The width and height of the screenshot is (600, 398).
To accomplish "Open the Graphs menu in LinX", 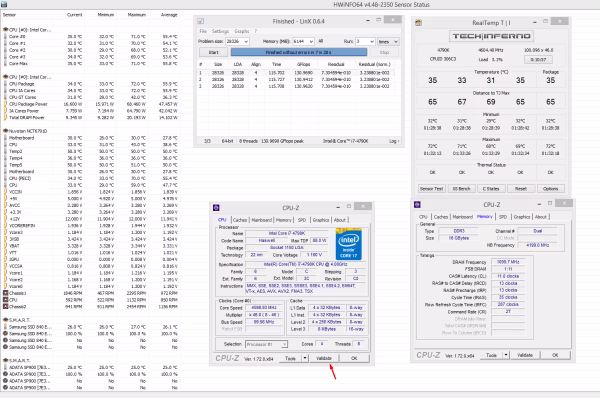I will (241, 31).
